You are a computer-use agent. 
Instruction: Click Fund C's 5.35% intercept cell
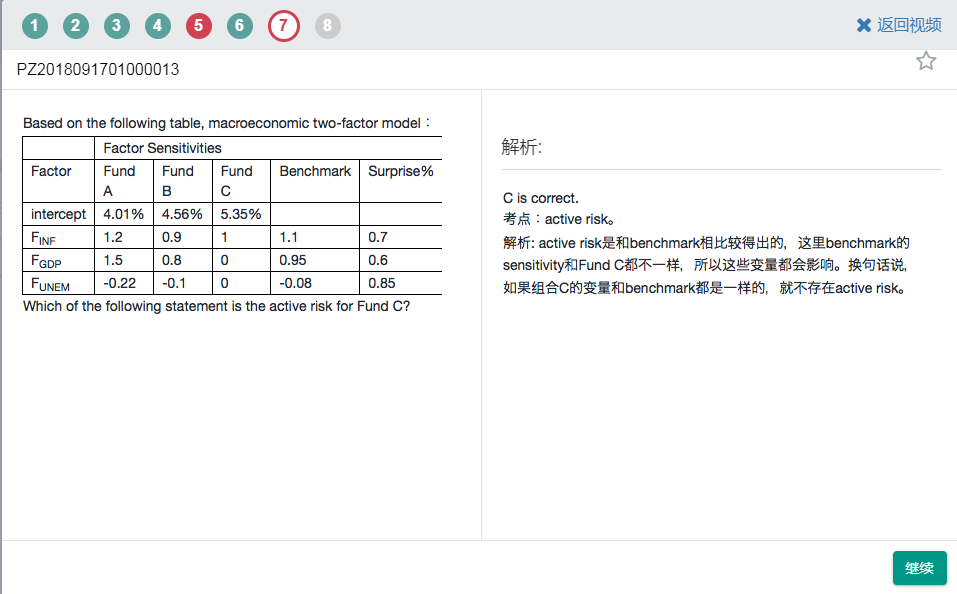tap(240, 214)
